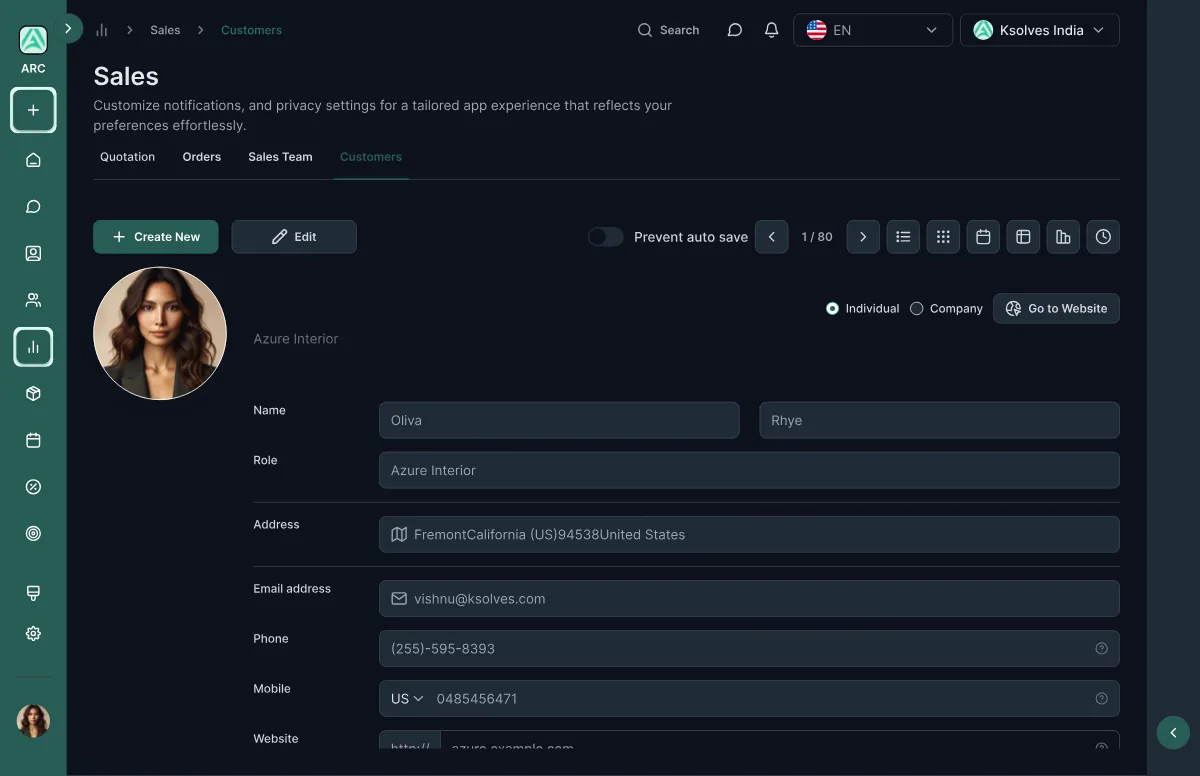Open the notifications bell icon
Viewport: 1200px width, 776px height.
771,30
